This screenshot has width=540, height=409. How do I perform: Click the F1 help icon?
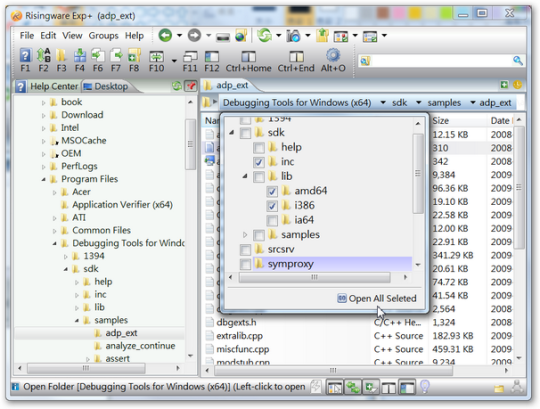(x=25, y=55)
